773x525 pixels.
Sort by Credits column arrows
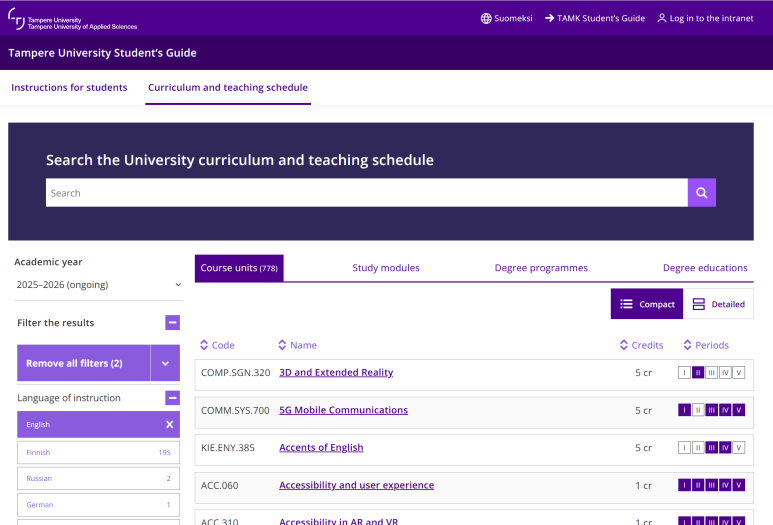[624, 345]
